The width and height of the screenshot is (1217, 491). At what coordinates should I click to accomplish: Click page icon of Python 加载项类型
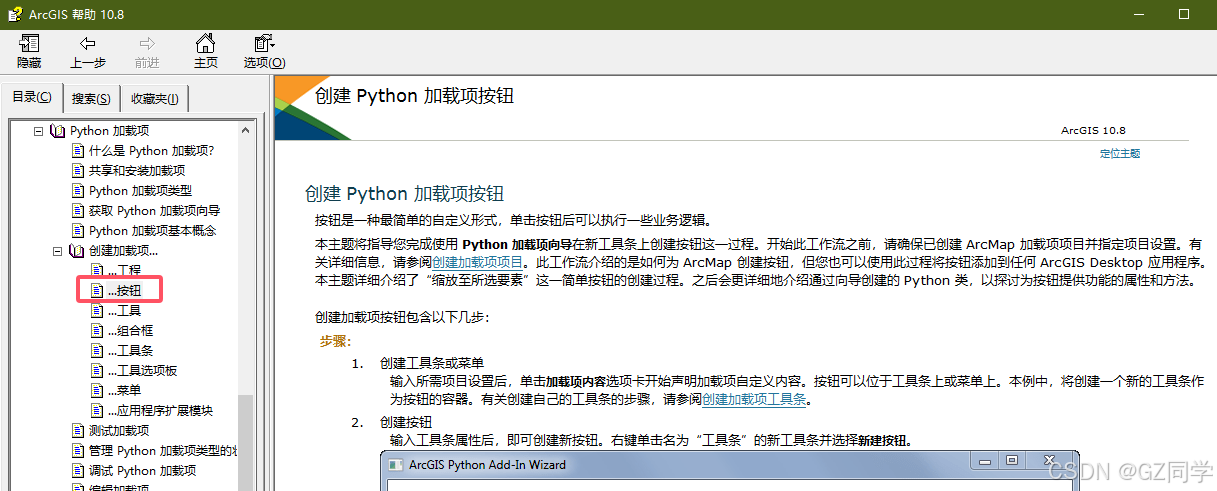tap(78, 191)
